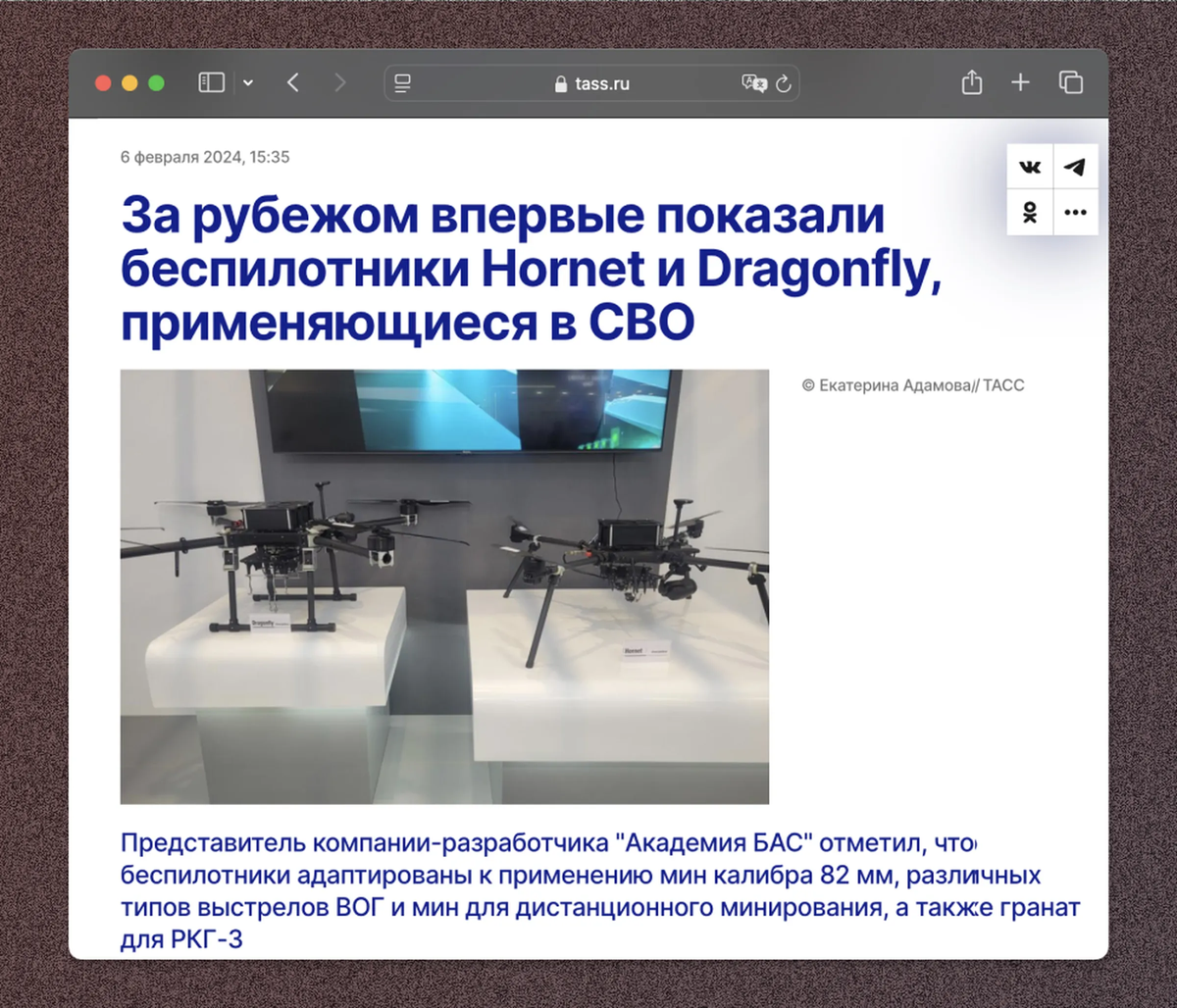The width and height of the screenshot is (1177, 1008).
Task: Show the tab overview
Action: point(1070,83)
